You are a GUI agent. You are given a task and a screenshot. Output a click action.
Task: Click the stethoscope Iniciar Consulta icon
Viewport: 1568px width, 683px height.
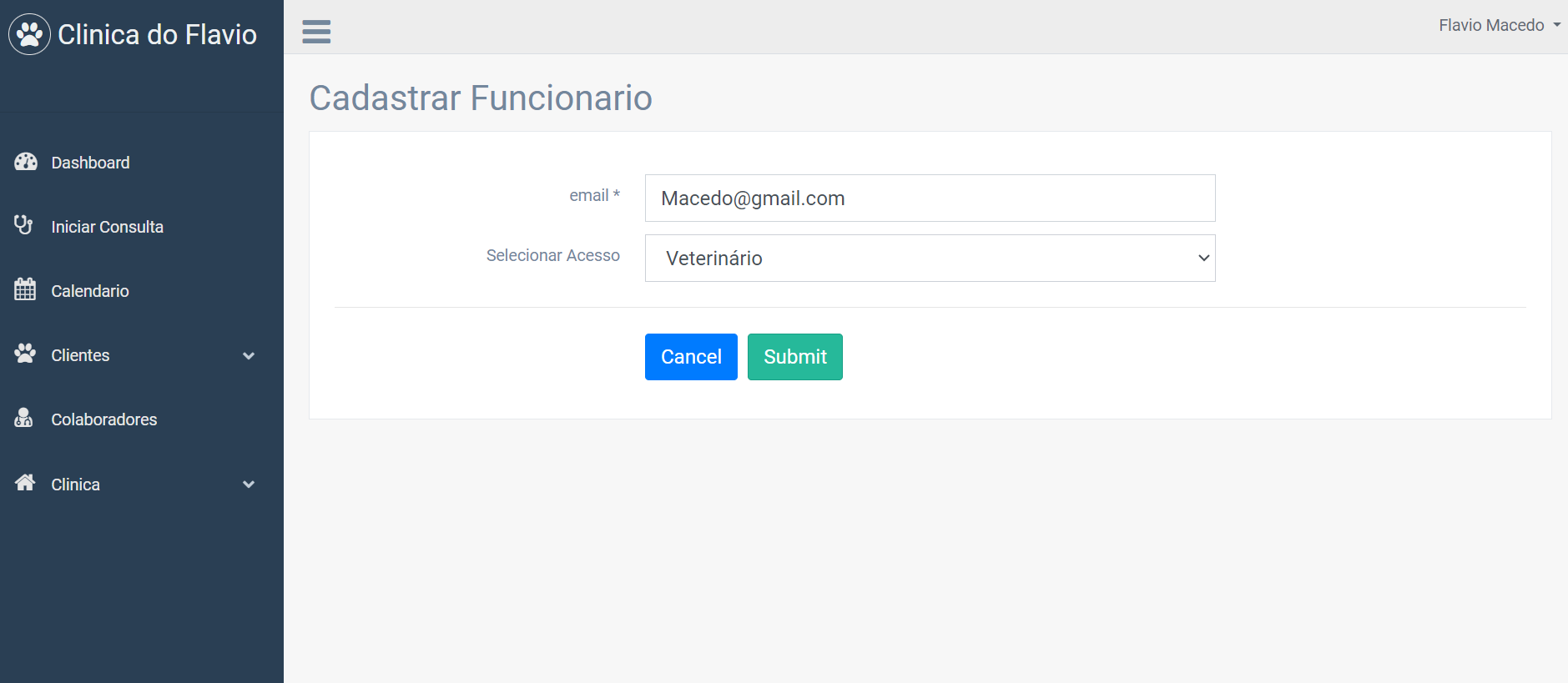(x=24, y=225)
